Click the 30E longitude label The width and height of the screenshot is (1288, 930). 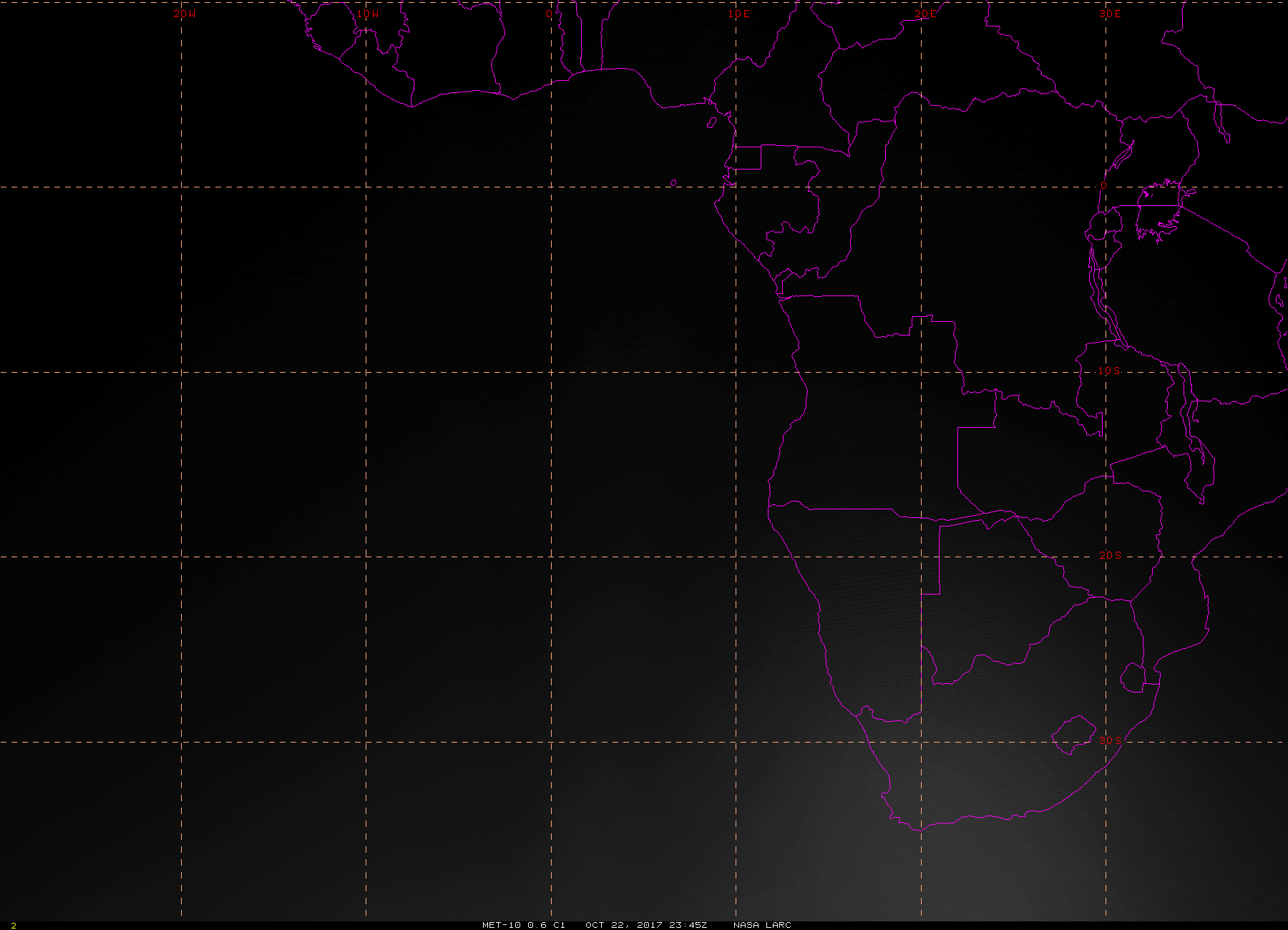(x=1110, y=14)
